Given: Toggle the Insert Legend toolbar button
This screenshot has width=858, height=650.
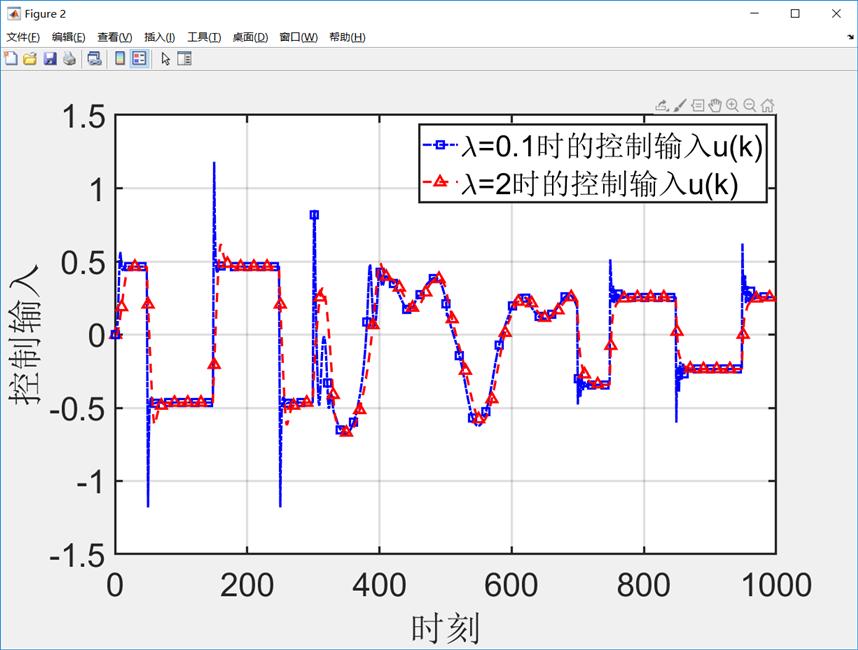Looking at the screenshot, I should click(x=139, y=59).
